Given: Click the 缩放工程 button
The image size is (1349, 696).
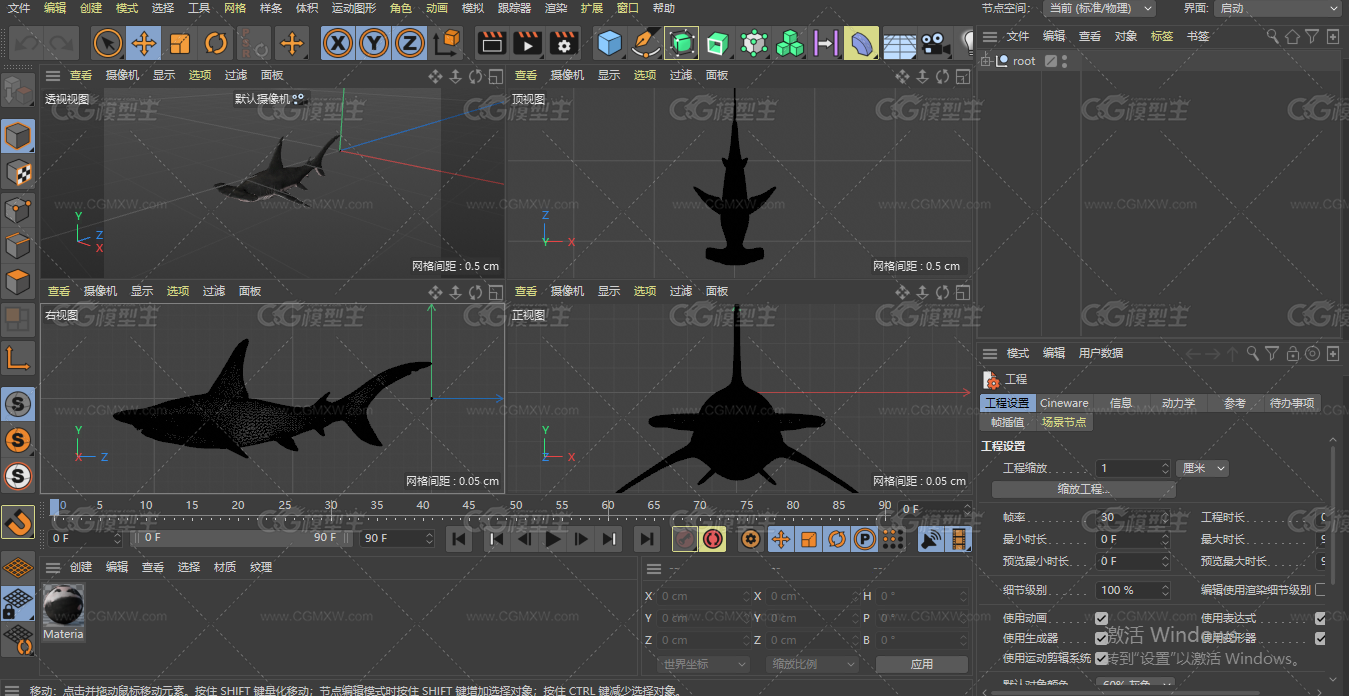Looking at the screenshot, I should click(x=1084, y=489).
